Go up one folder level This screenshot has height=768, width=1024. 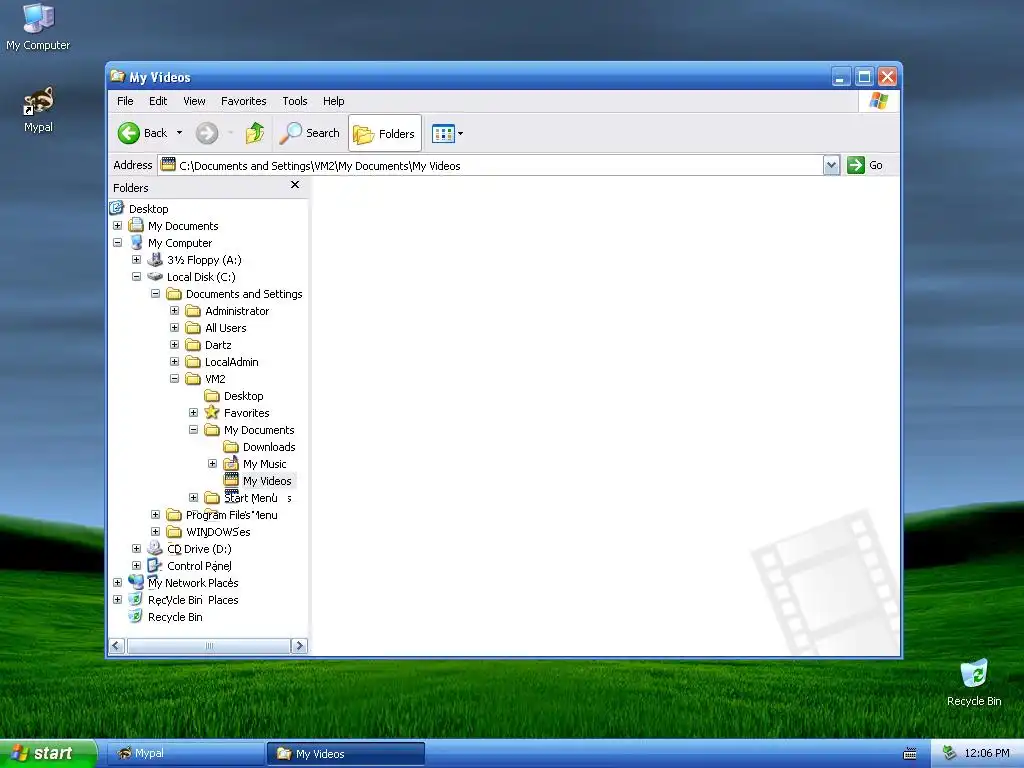tap(255, 133)
